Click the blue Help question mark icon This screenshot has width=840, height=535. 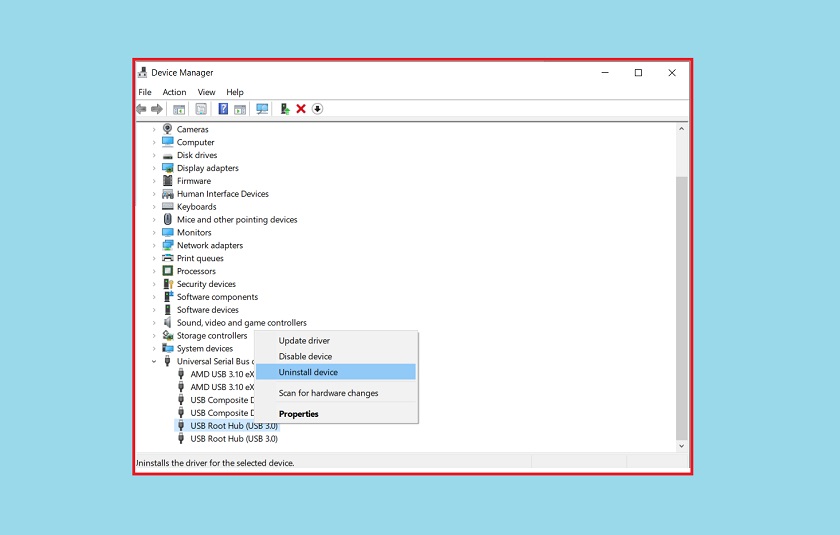click(x=223, y=109)
